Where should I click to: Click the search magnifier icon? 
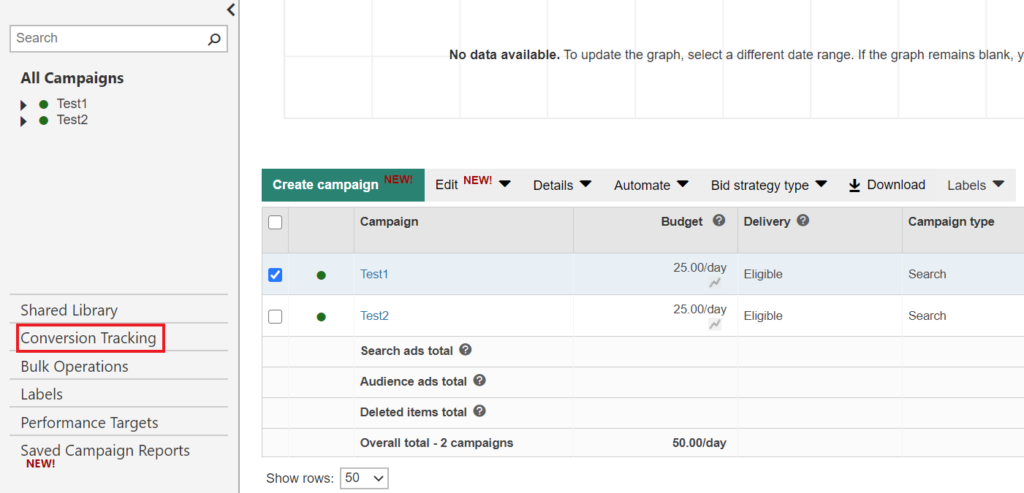pos(214,39)
